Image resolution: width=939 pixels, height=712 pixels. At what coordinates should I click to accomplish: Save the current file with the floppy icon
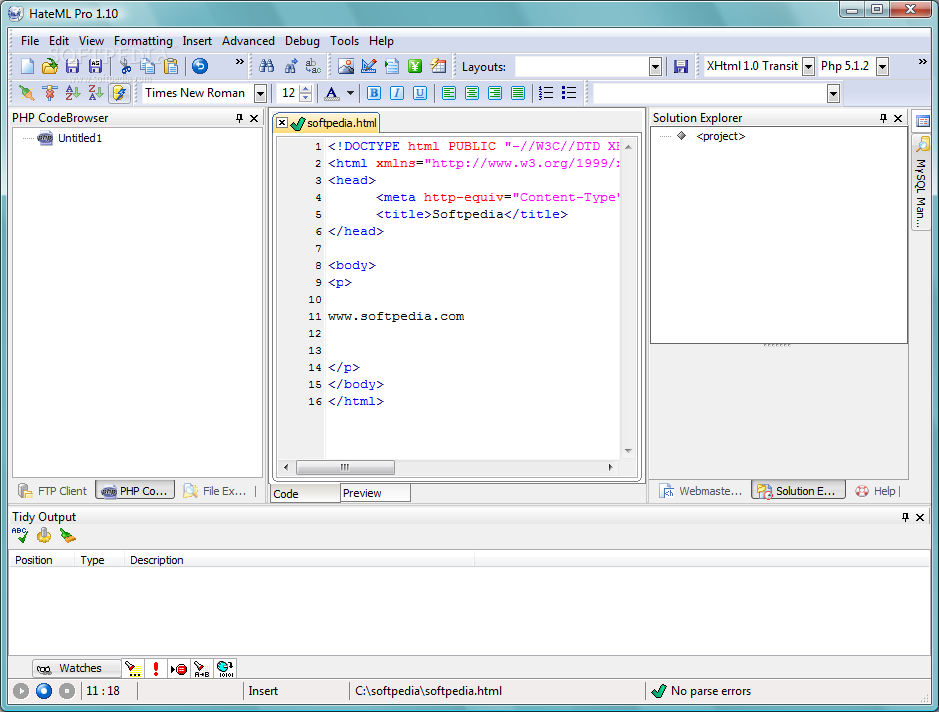(72, 66)
